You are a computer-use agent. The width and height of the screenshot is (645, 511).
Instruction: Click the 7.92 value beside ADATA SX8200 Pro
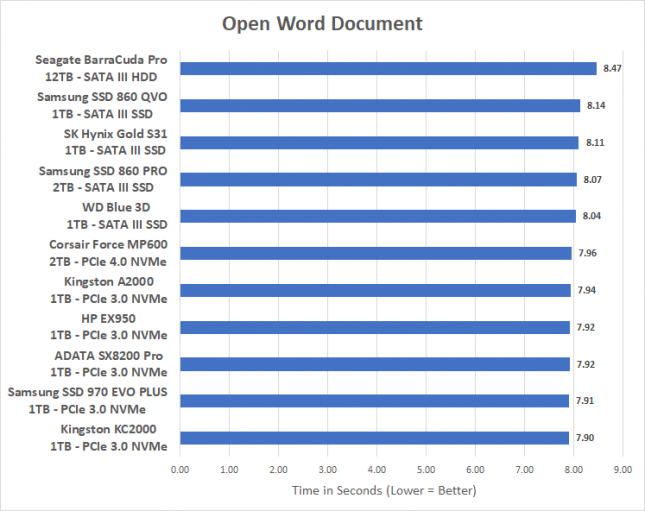(x=585, y=365)
